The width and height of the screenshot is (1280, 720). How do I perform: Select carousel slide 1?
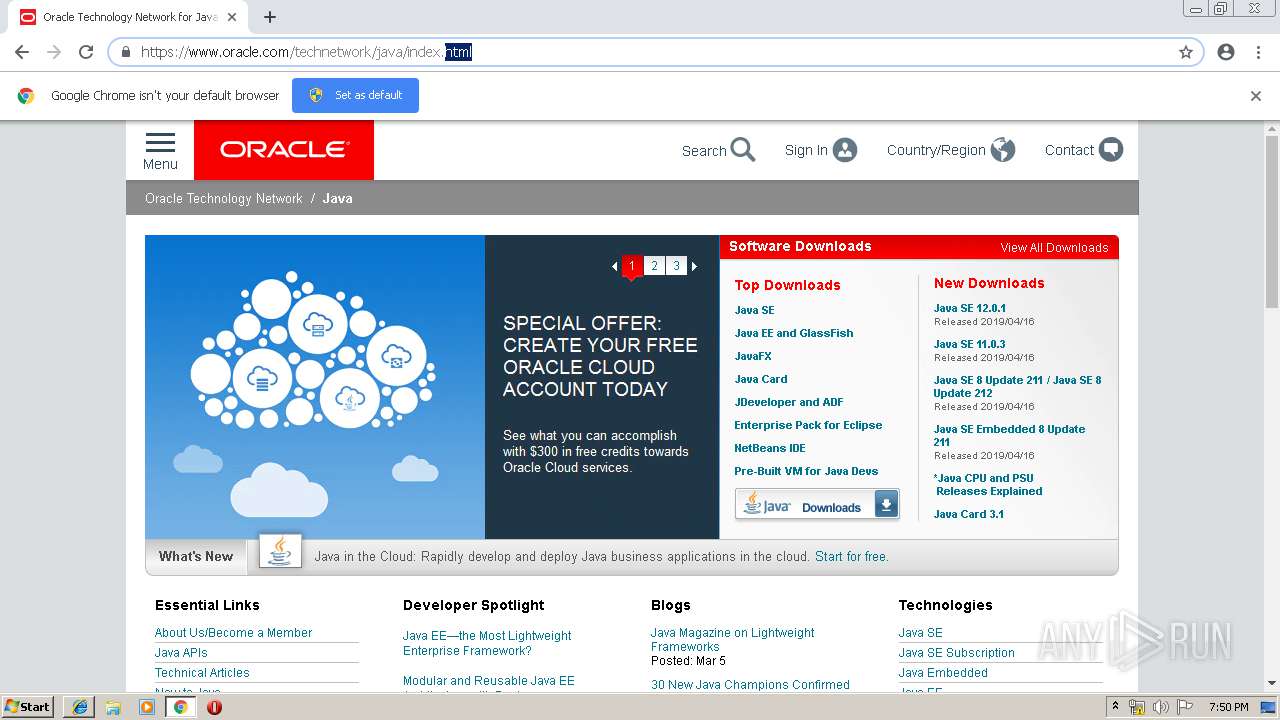coord(632,266)
